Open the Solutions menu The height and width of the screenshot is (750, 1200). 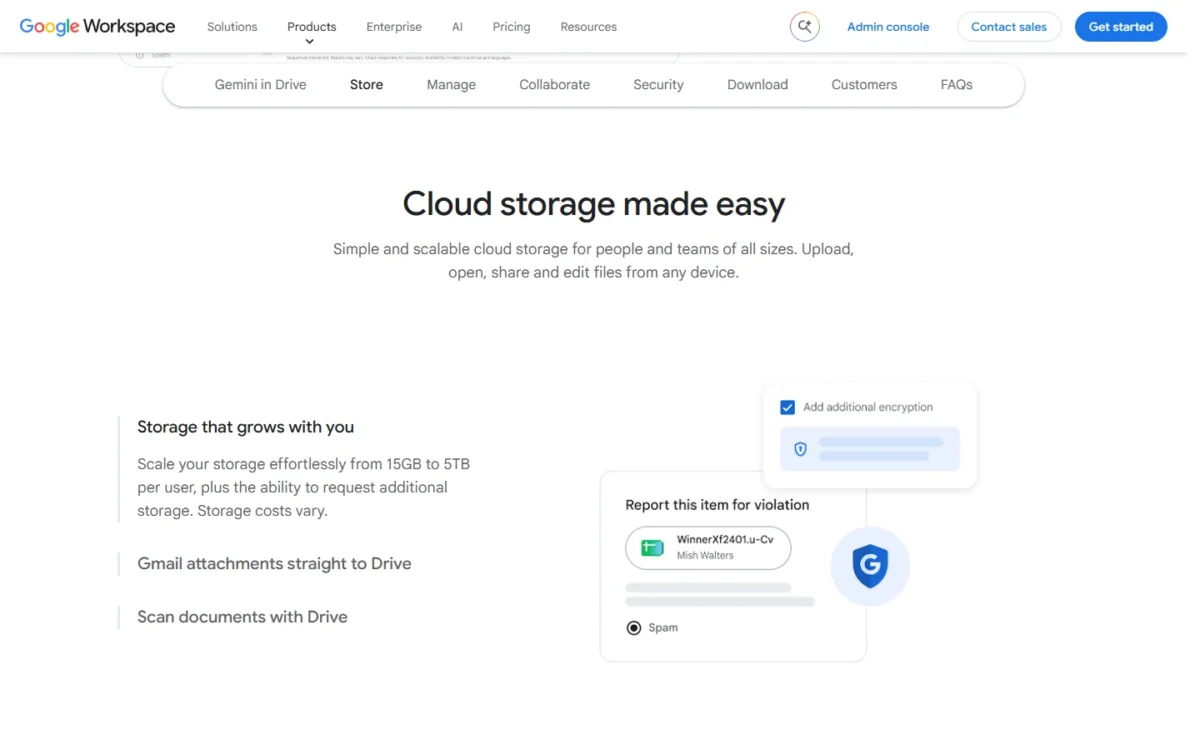coord(232,27)
